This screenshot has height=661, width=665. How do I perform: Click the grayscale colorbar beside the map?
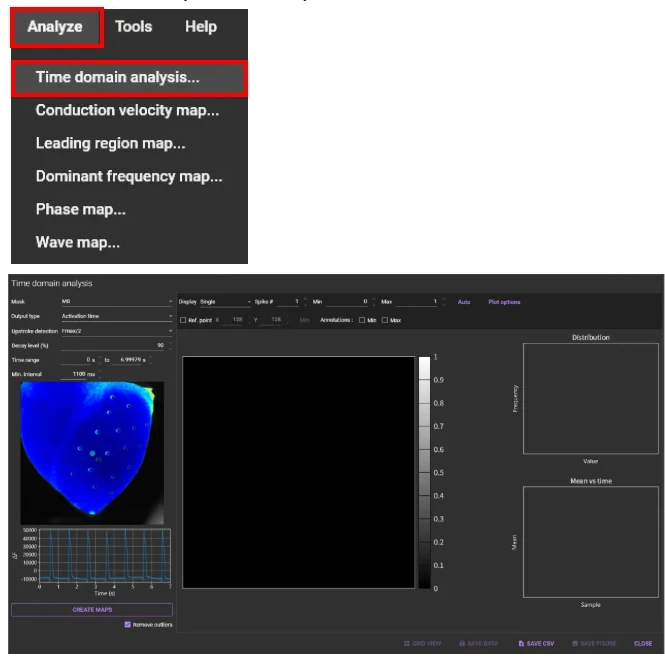click(x=424, y=472)
